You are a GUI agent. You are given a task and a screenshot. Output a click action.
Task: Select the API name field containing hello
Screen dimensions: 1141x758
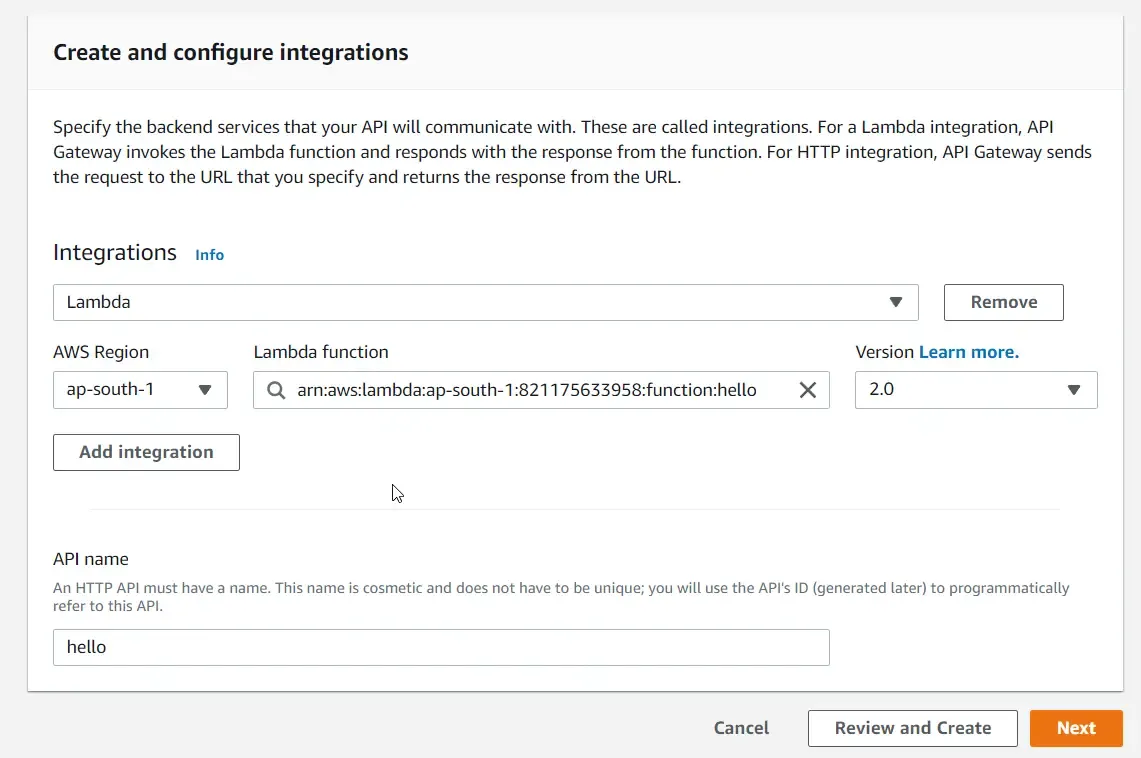441,647
